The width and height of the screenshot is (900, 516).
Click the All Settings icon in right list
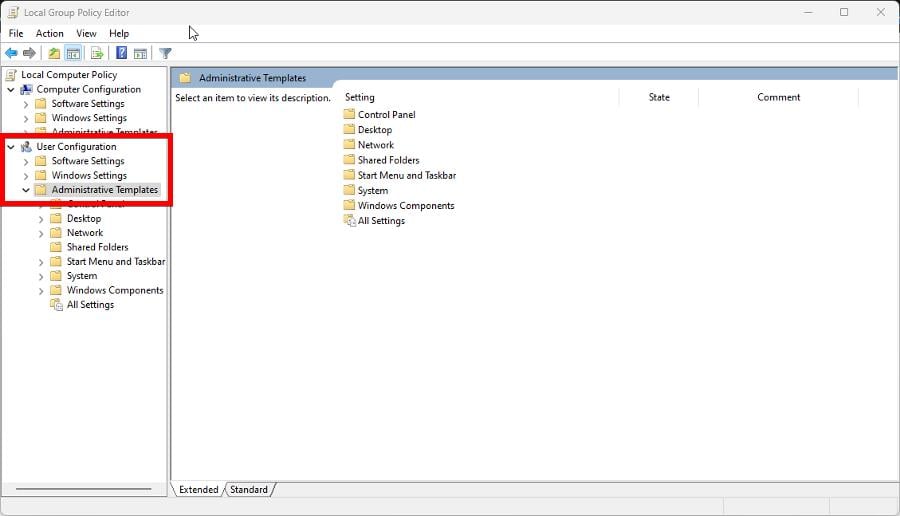pyautogui.click(x=350, y=220)
